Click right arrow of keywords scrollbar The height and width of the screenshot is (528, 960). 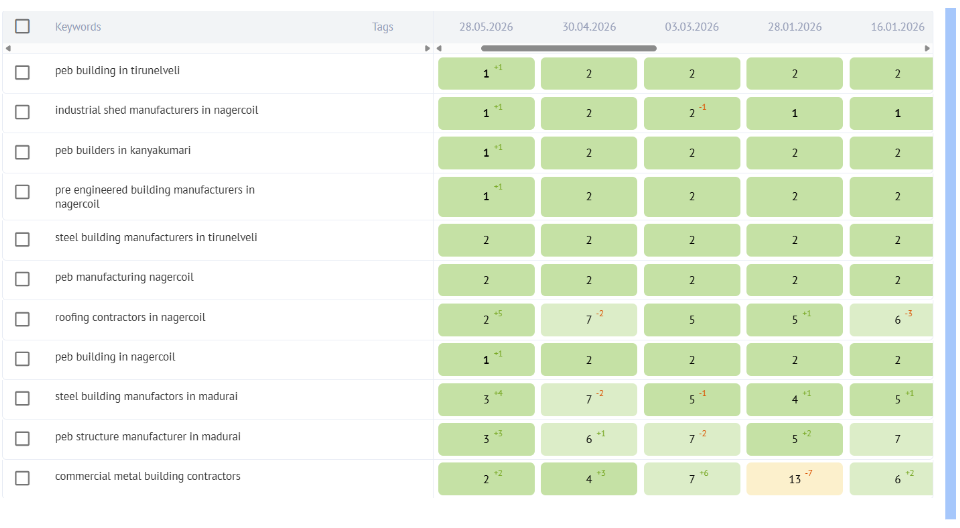coord(427,48)
